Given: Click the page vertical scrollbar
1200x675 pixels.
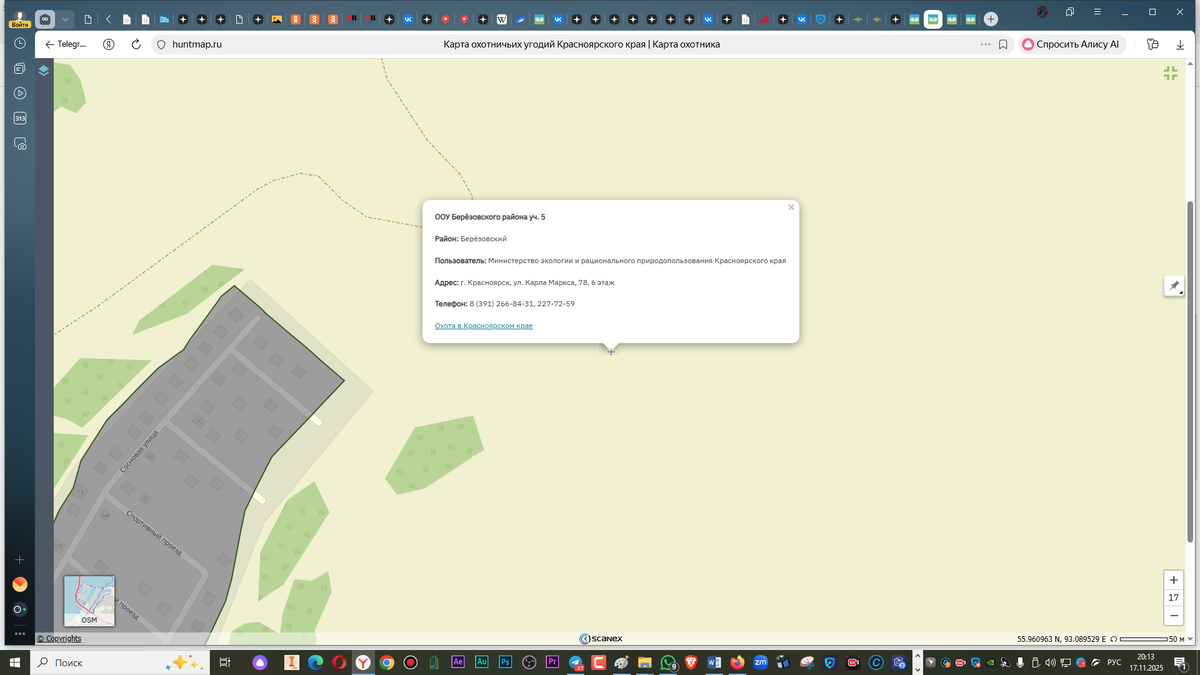Looking at the screenshot, I should pos(1189,372).
